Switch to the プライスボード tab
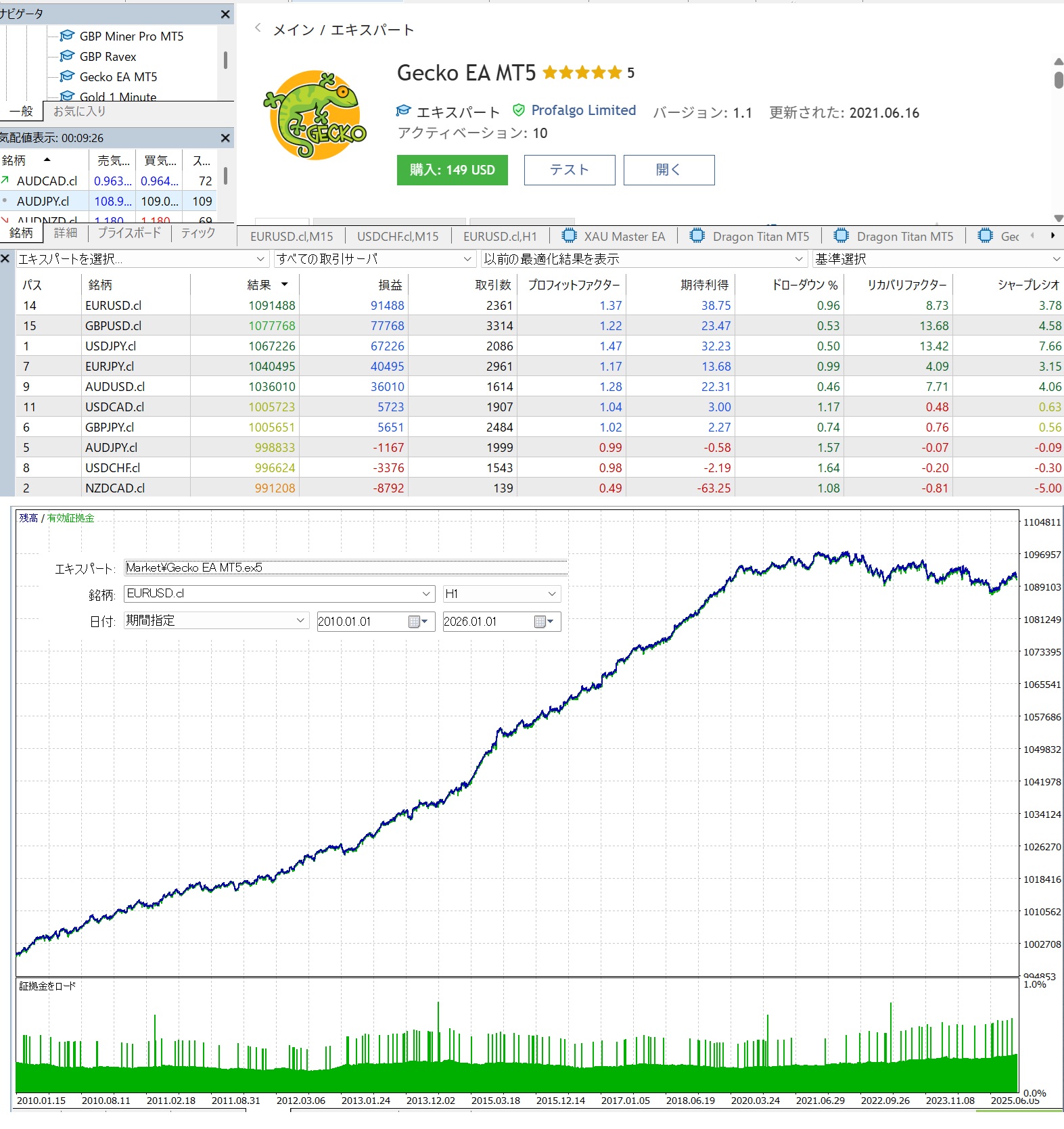 tap(129, 233)
